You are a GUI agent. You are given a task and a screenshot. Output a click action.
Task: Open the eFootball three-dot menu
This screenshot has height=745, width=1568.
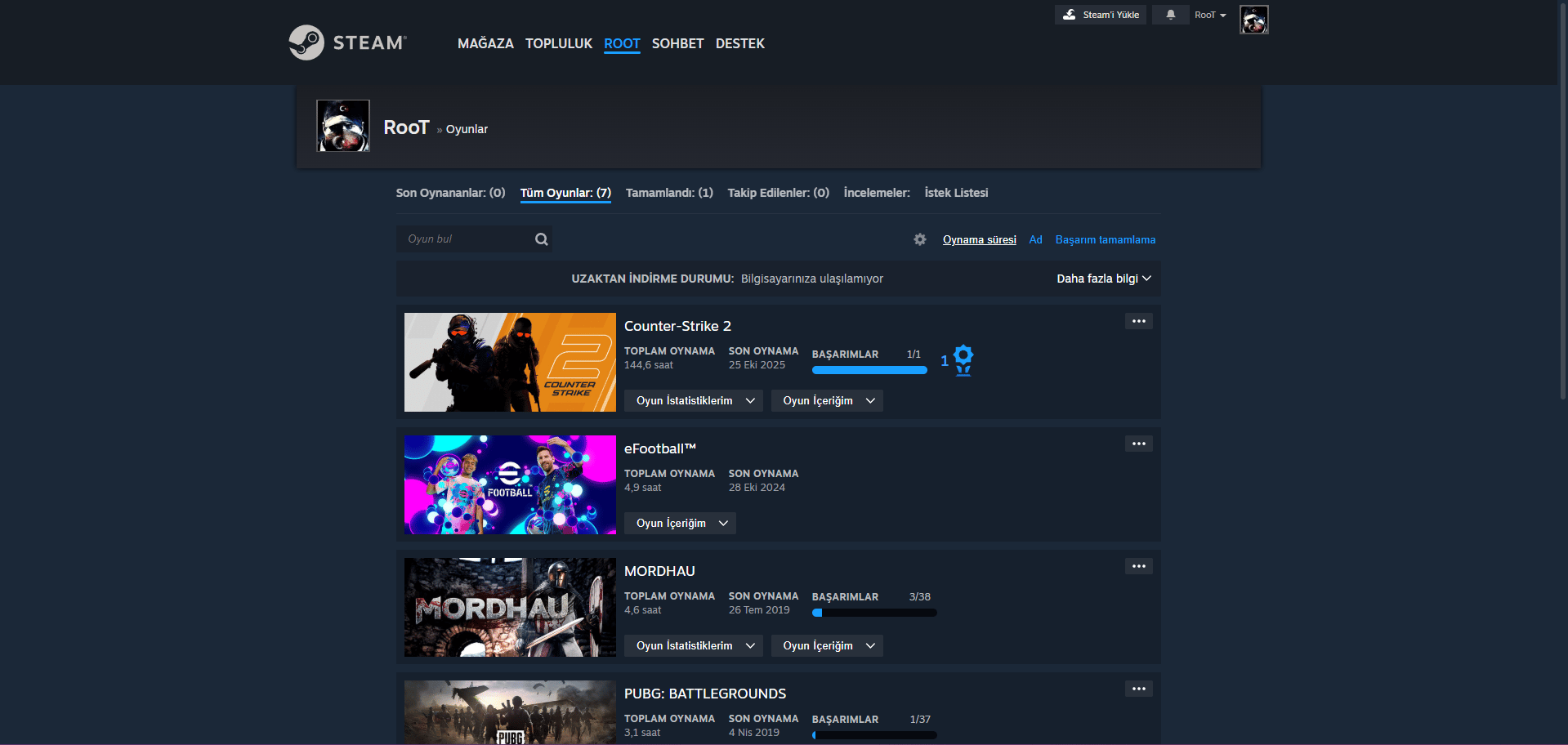click(x=1139, y=444)
